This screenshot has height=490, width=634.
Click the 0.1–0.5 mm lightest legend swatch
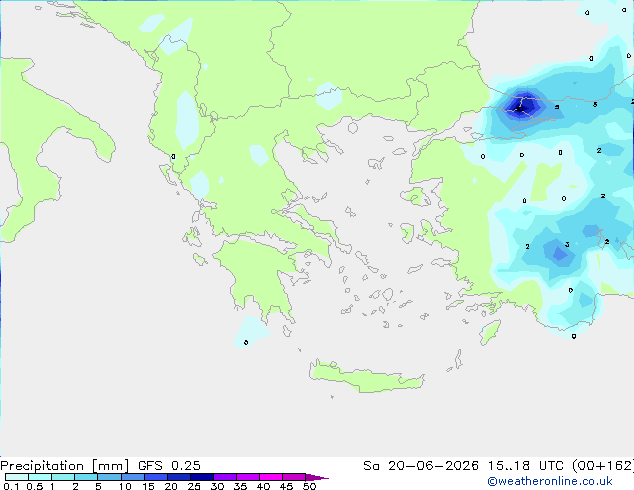(x=17, y=477)
